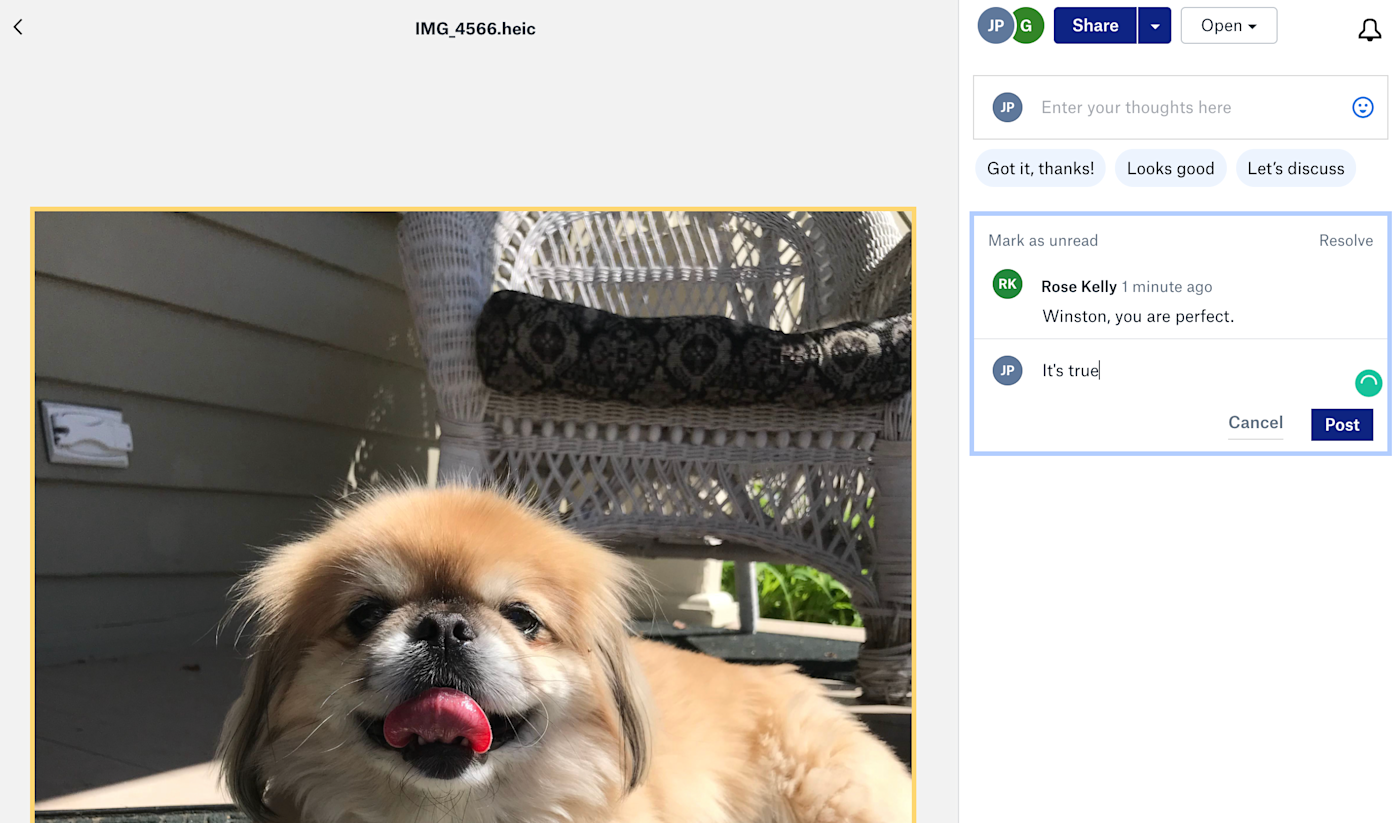
Task: Click the JP avatar in the header
Action: (994, 26)
